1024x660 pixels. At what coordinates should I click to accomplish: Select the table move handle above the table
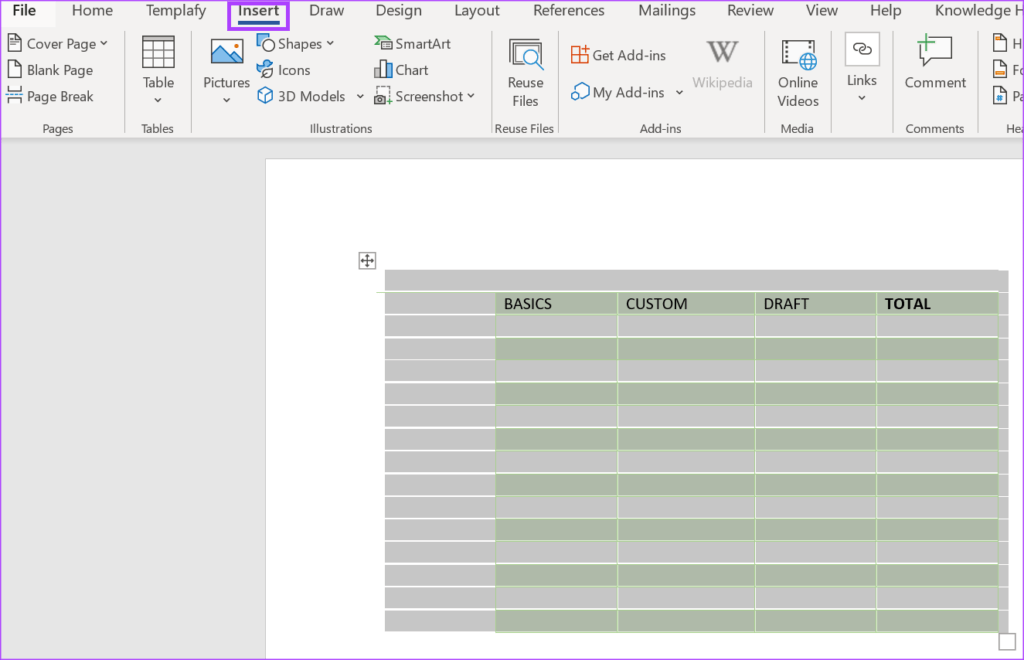click(x=367, y=260)
